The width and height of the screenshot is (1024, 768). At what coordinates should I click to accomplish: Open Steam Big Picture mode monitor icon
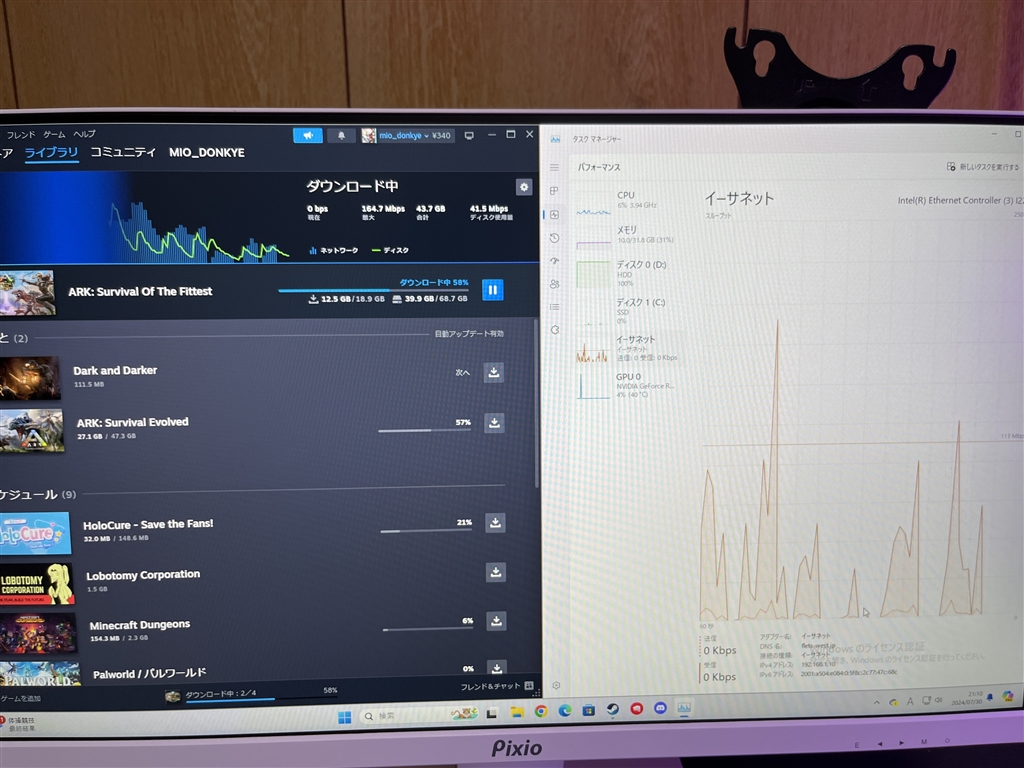click(469, 135)
